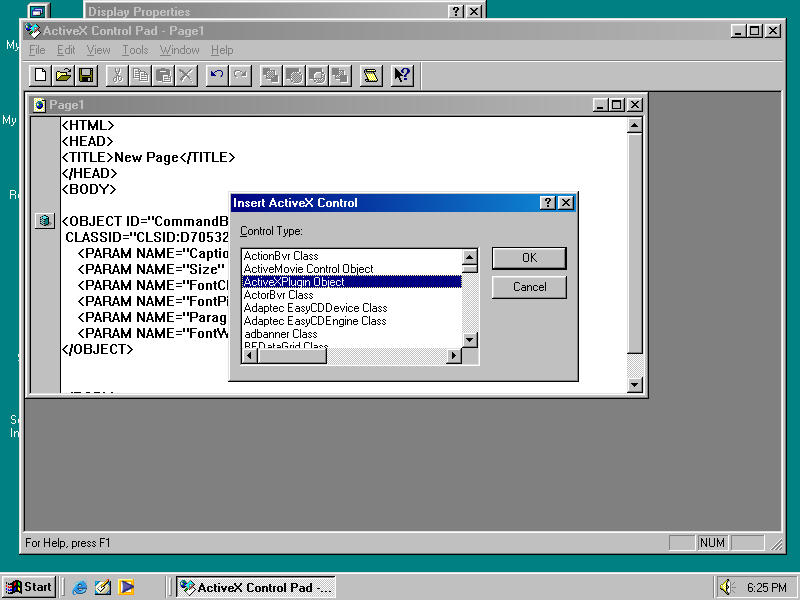
Task: Click control list scroll up arrow
Action: 469,256
